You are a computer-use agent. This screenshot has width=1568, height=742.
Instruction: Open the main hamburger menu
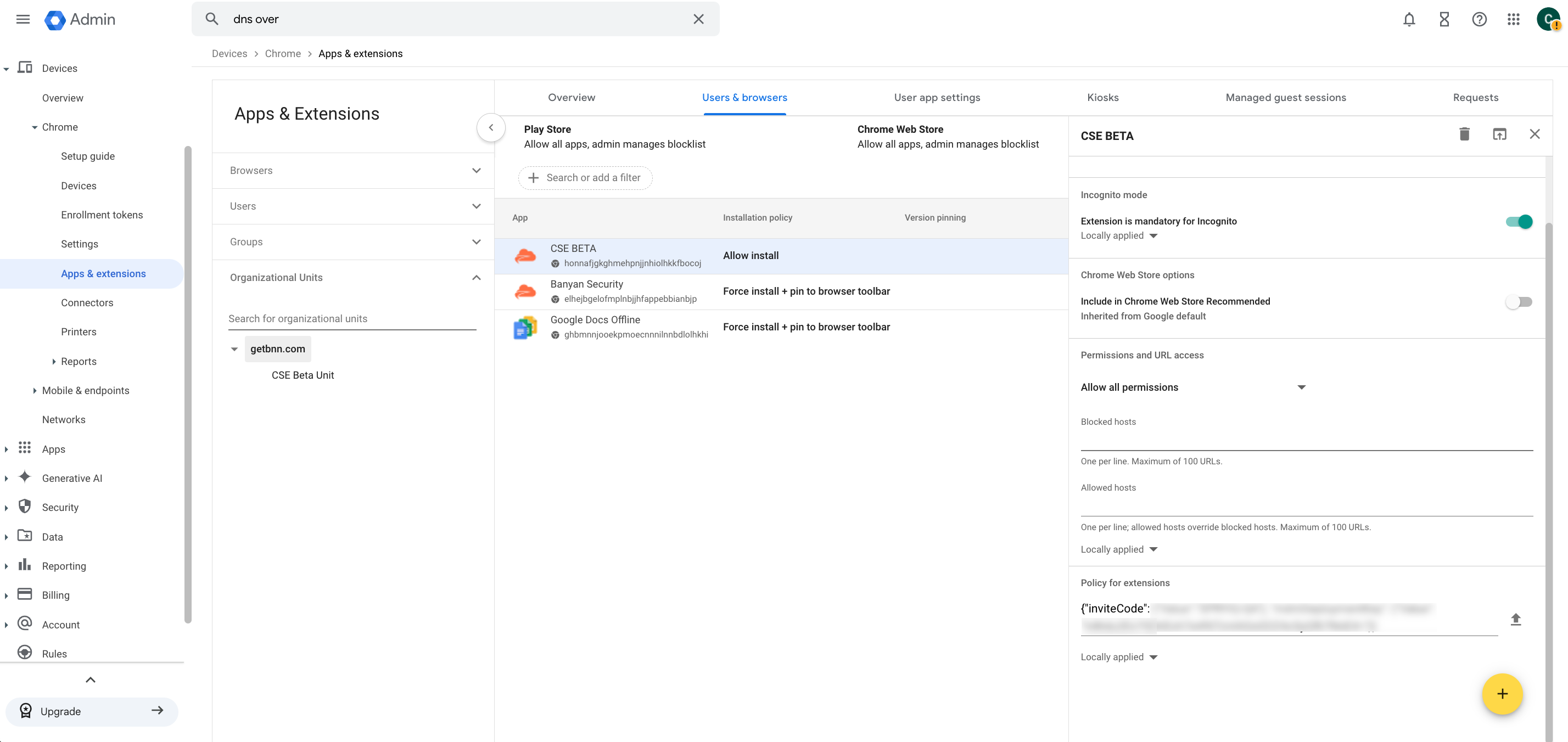pos(23,19)
